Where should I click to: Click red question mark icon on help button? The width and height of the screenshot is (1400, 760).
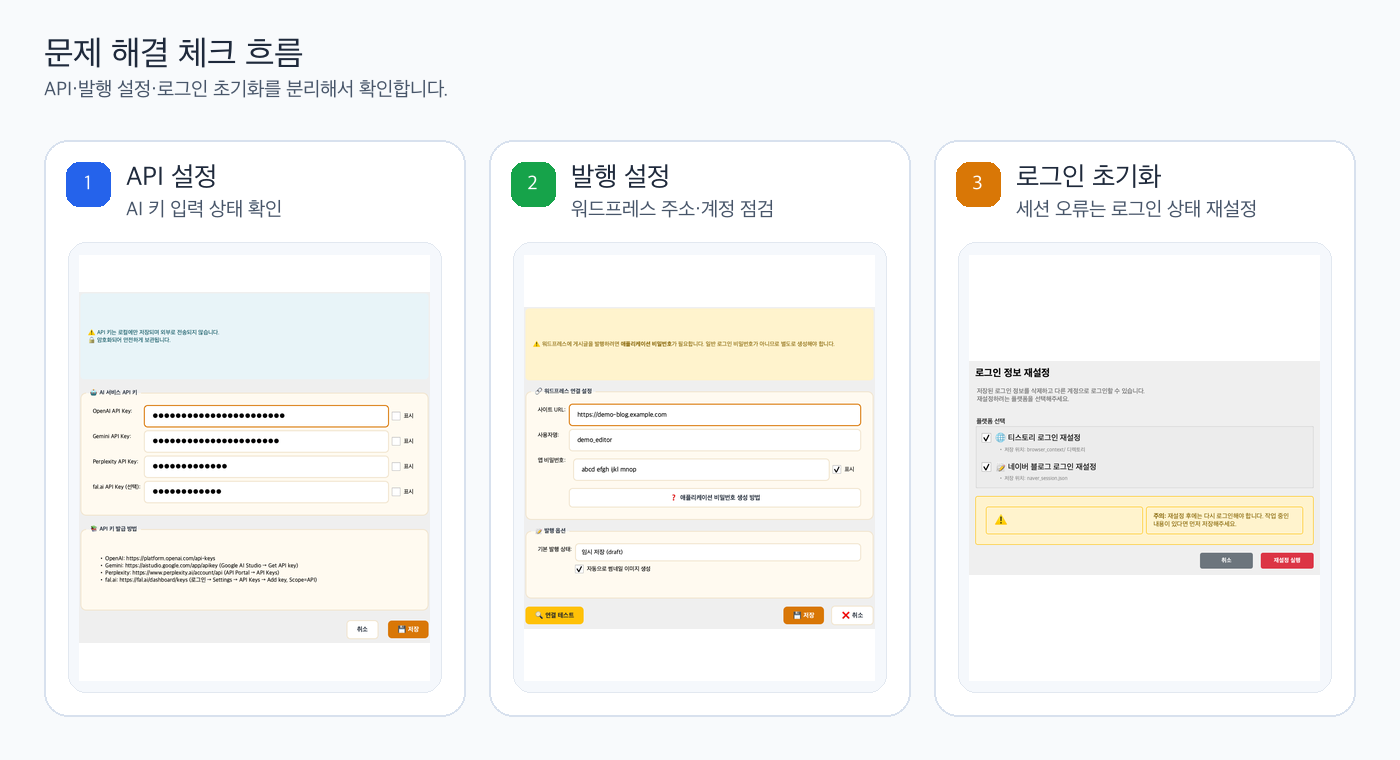(x=674, y=497)
